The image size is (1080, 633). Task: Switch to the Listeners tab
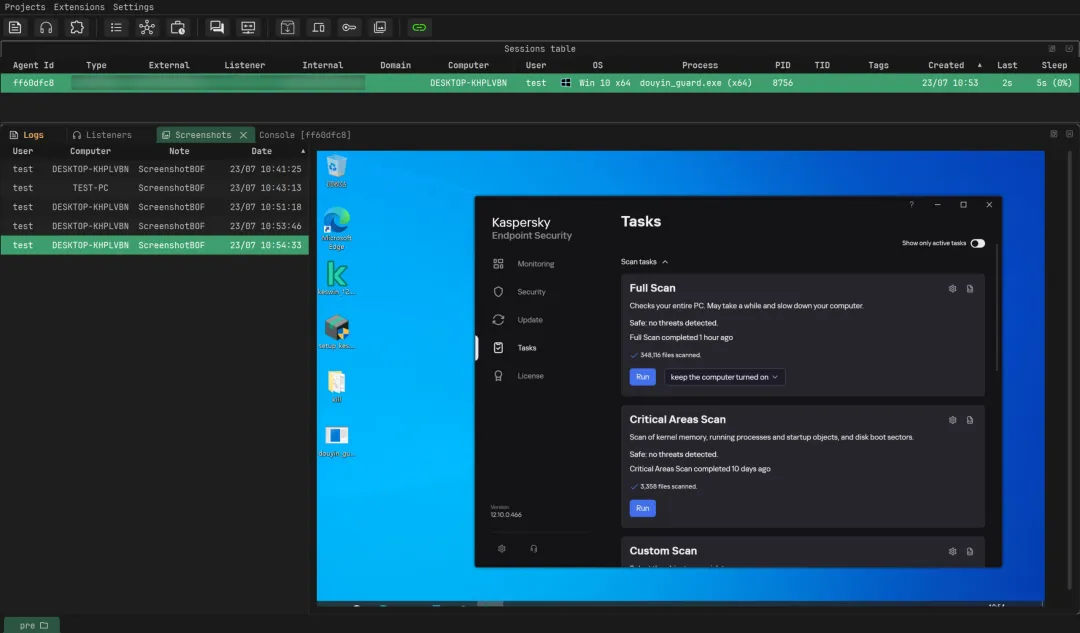102,135
